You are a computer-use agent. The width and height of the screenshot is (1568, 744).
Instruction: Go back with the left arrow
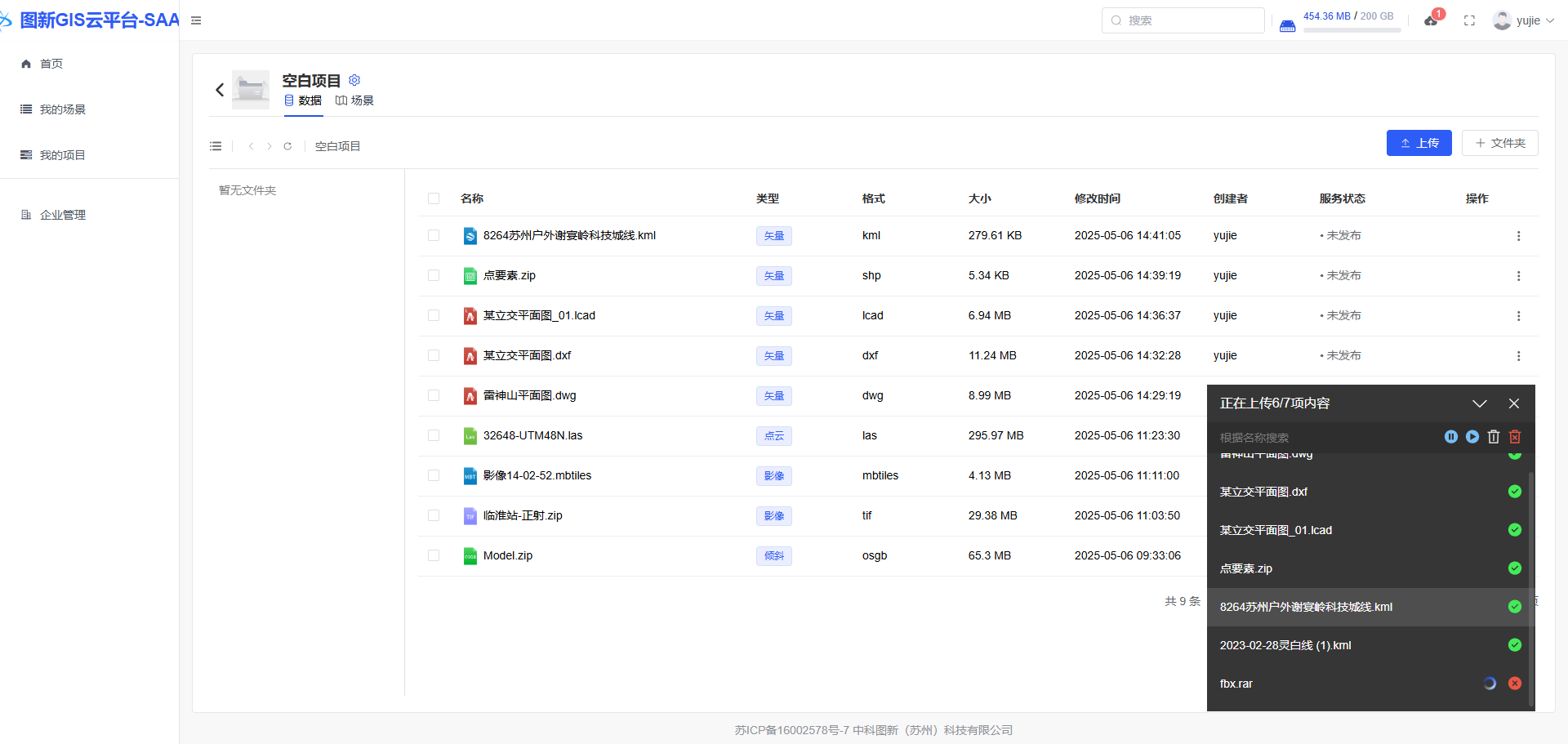(220, 90)
